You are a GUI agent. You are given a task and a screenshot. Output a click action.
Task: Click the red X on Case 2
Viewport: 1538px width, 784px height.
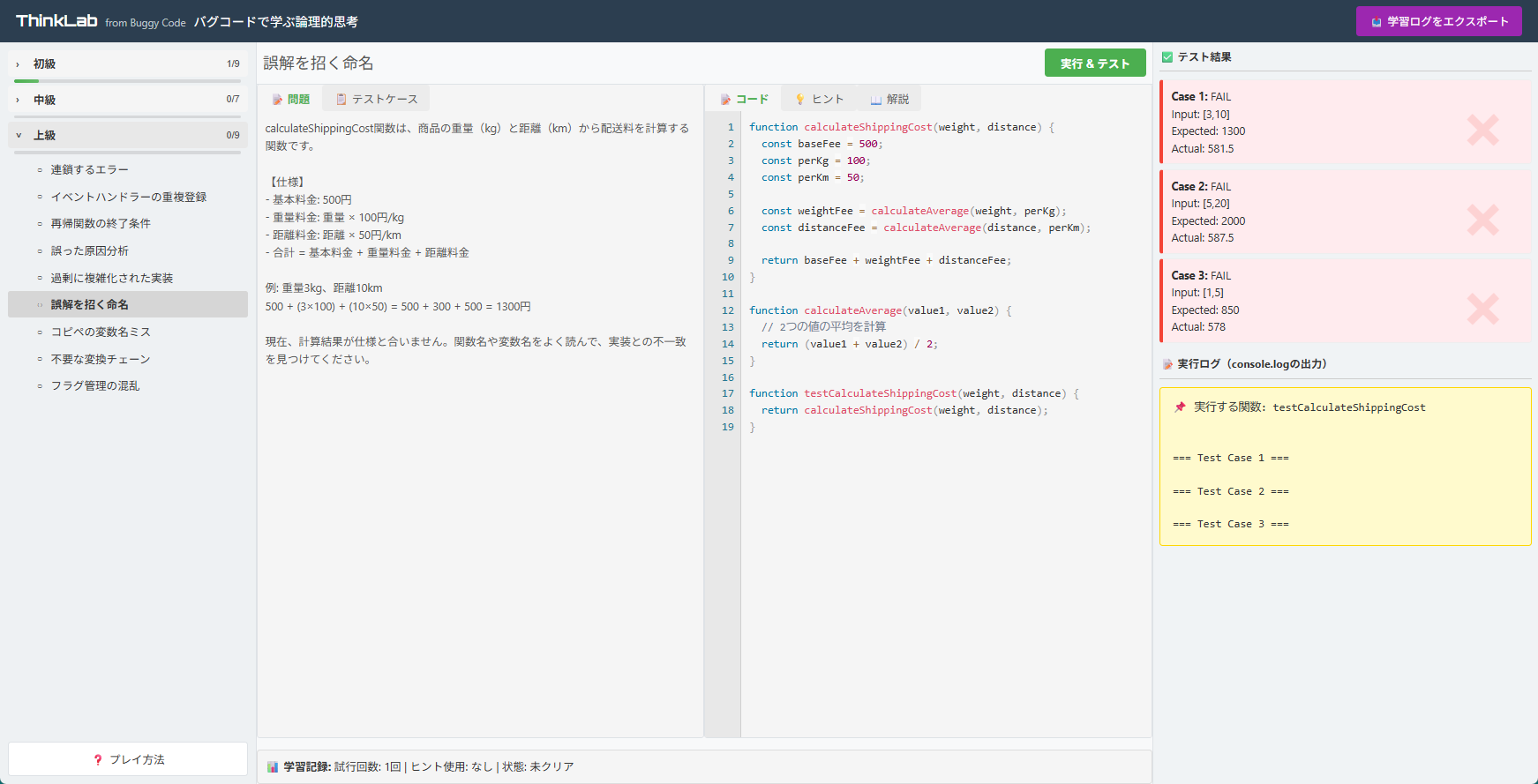click(1482, 220)
